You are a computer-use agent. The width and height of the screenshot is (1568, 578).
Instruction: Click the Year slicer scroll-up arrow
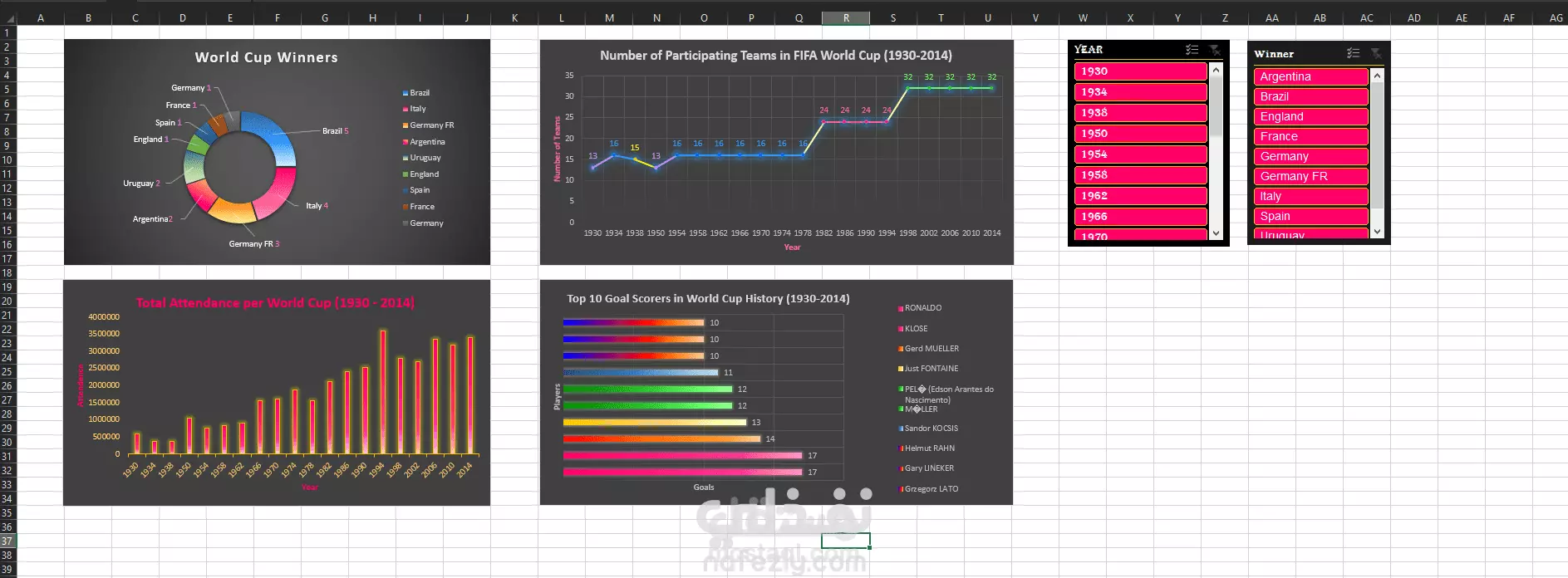[1216, 70]
